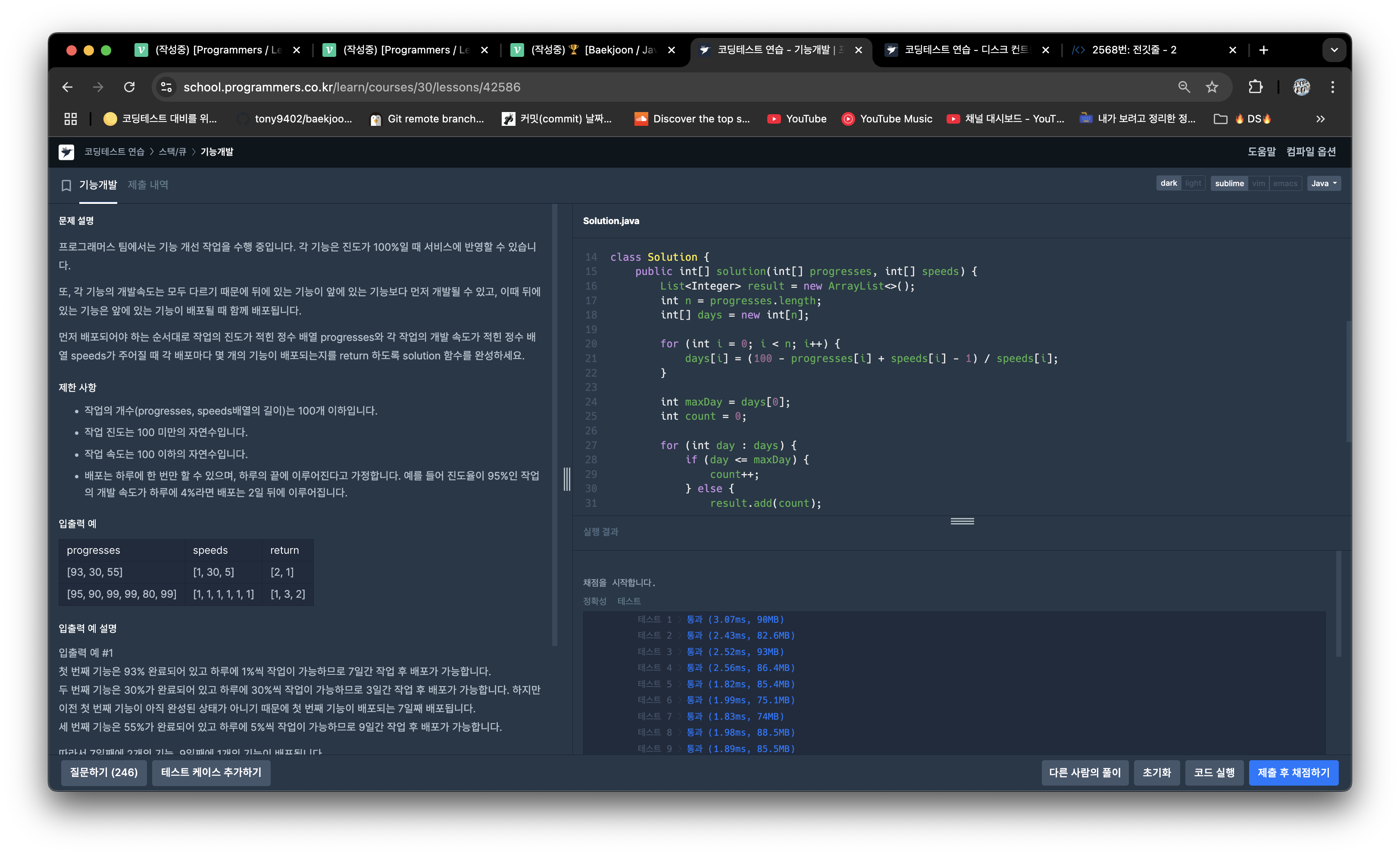Screen dimensions: 1400x855
Task: Click 스택/큐 breadcrumb link
Action: (172, 152)
